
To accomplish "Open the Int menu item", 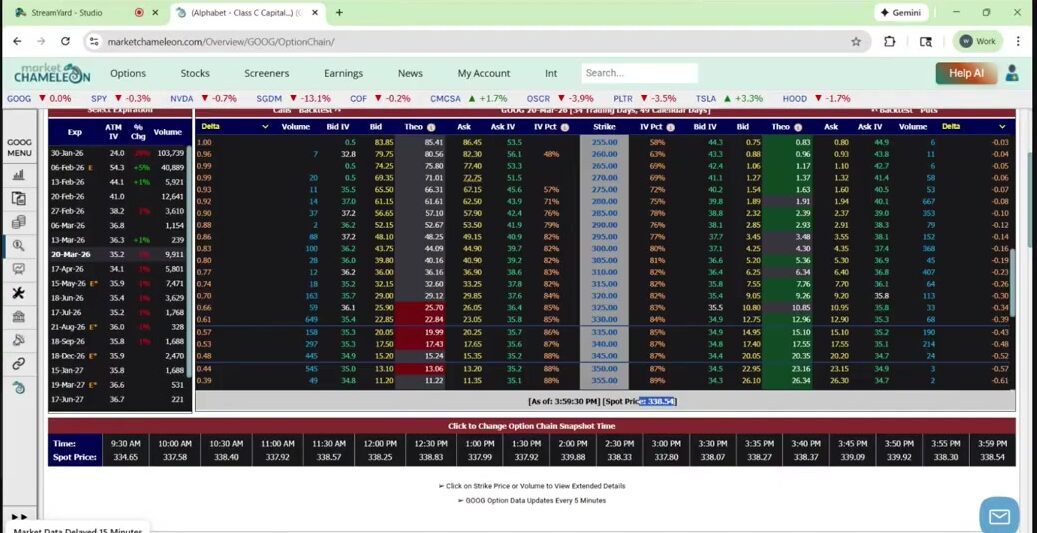I will pyautogui.click(x=551, y=73).
